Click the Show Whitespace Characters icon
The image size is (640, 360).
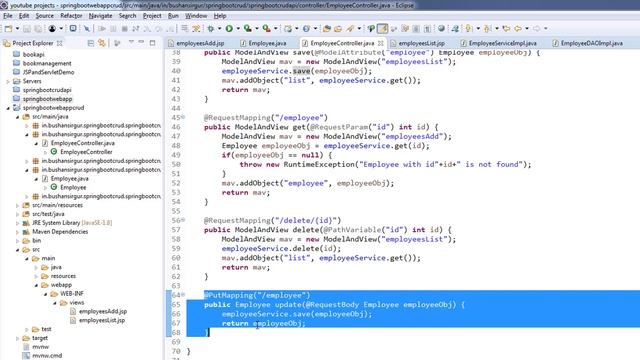[427, 29]
